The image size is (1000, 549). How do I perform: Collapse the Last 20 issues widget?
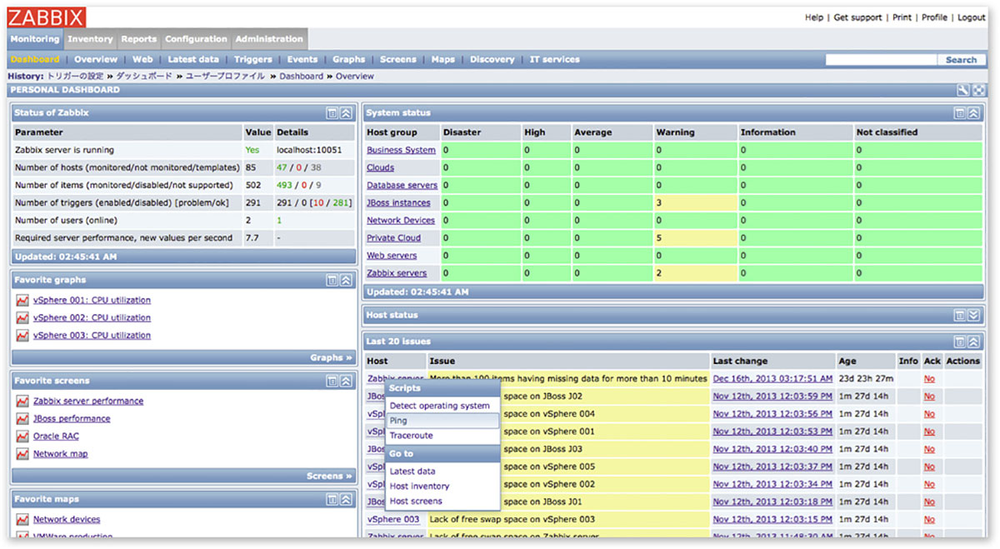click(x=973, y=342)
